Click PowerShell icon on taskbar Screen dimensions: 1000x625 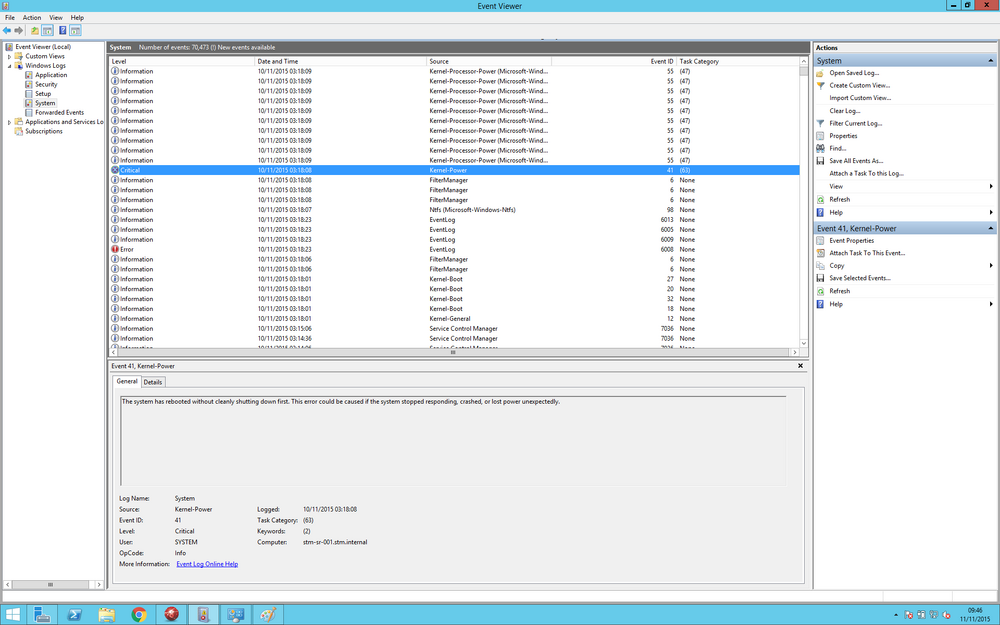point(75,615)
